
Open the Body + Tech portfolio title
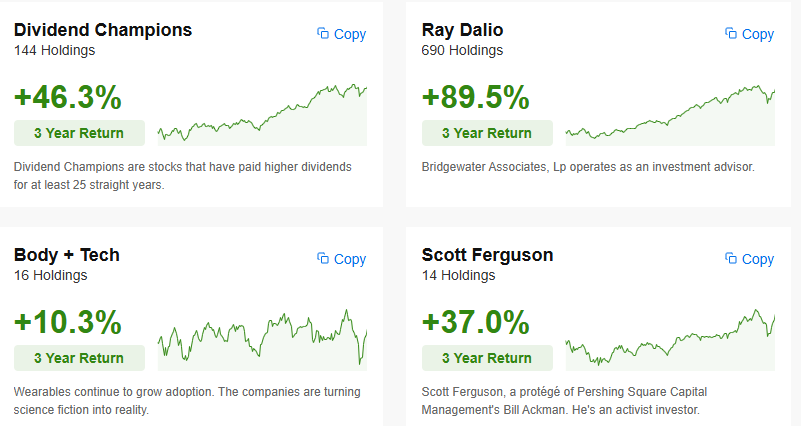pyautogui.click(x=66, y=254)
